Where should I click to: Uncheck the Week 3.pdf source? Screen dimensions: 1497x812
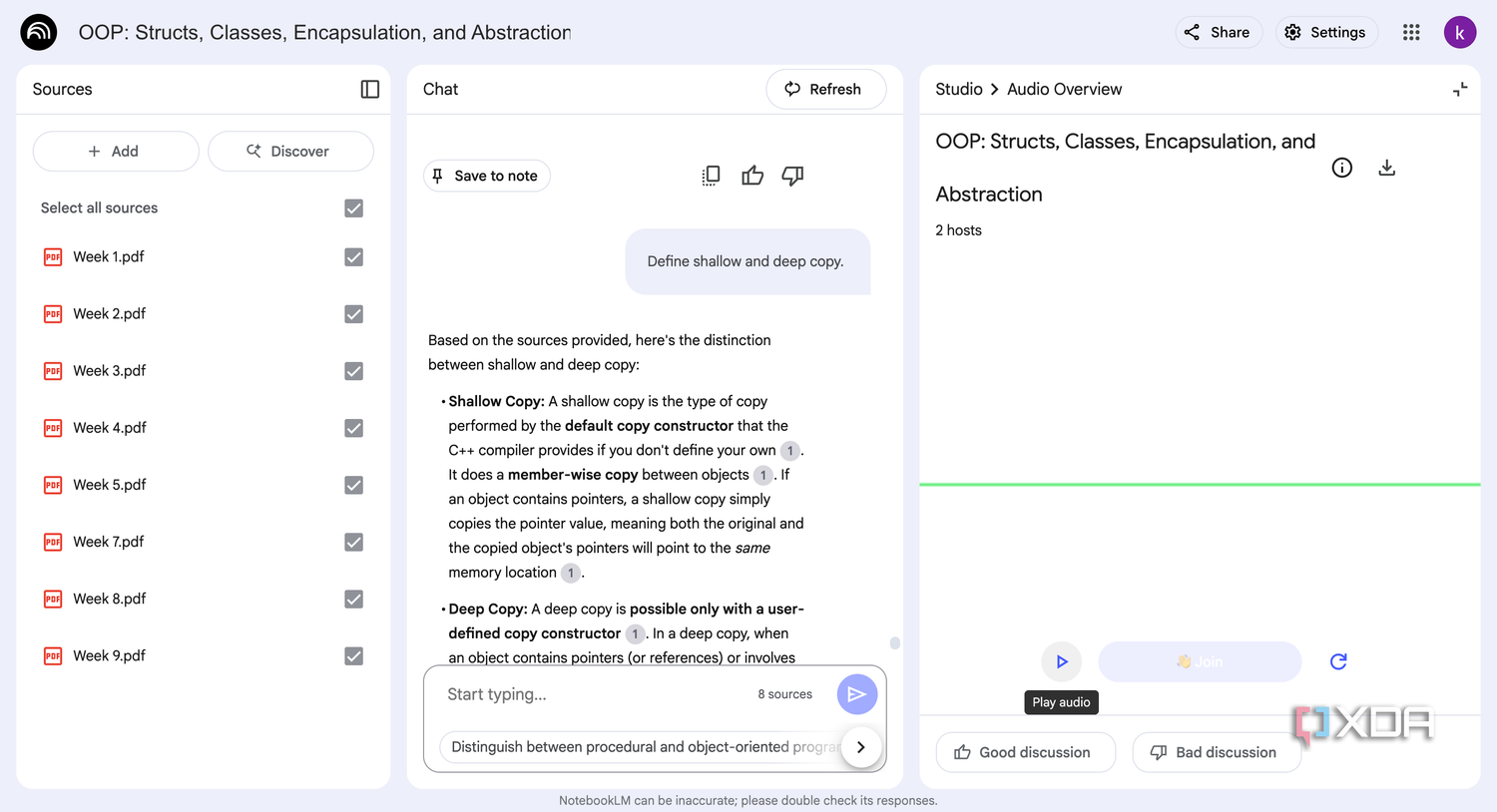pos(353,371)
